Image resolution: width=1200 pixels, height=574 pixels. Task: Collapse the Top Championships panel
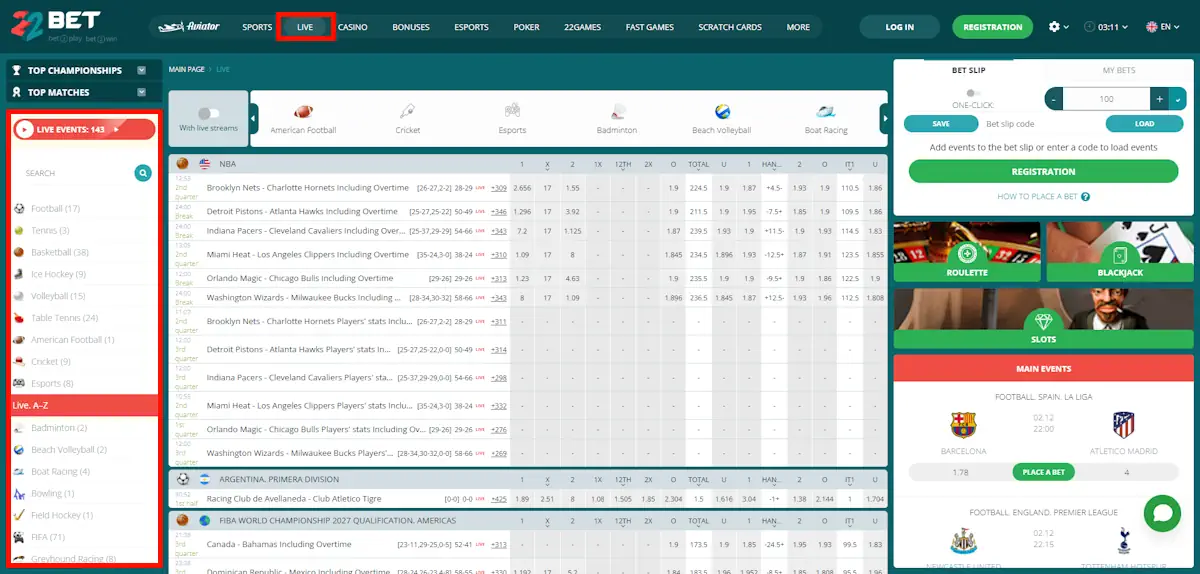[142, 70]
